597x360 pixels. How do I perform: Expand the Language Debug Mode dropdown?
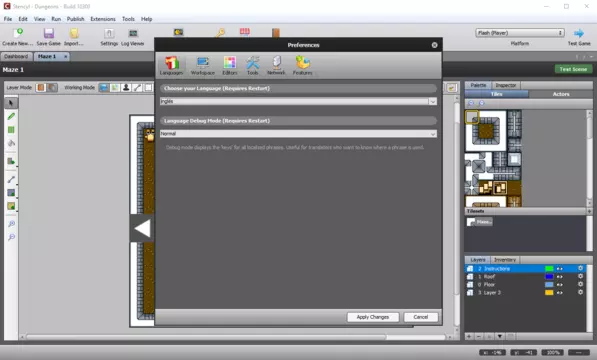point(298,134)
